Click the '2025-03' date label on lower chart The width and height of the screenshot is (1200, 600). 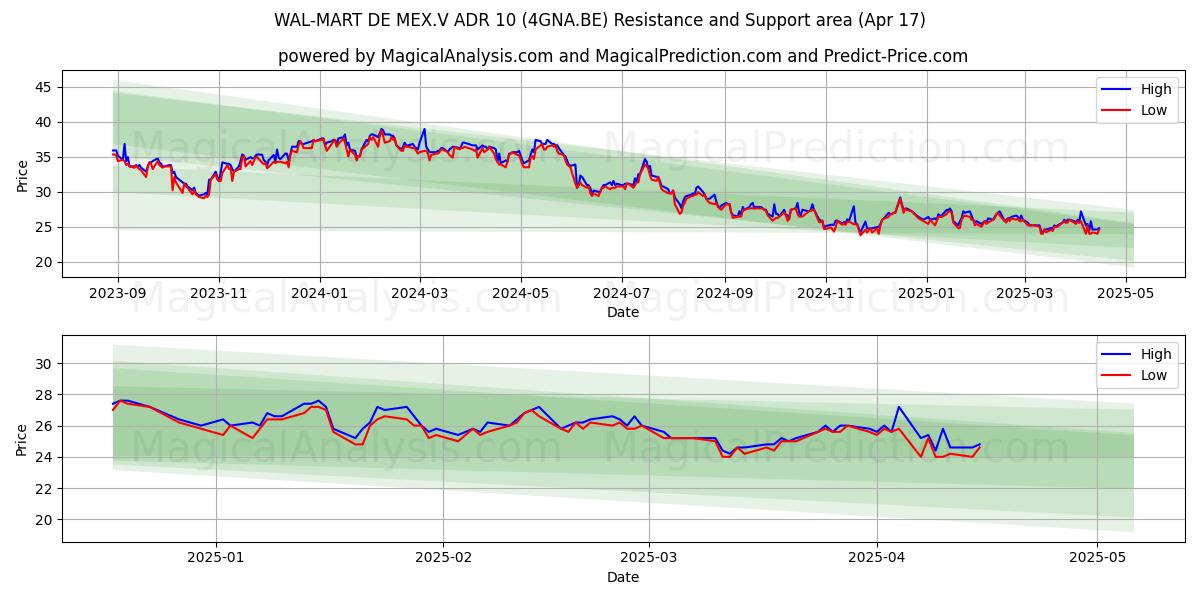click(x=649, y=560)
